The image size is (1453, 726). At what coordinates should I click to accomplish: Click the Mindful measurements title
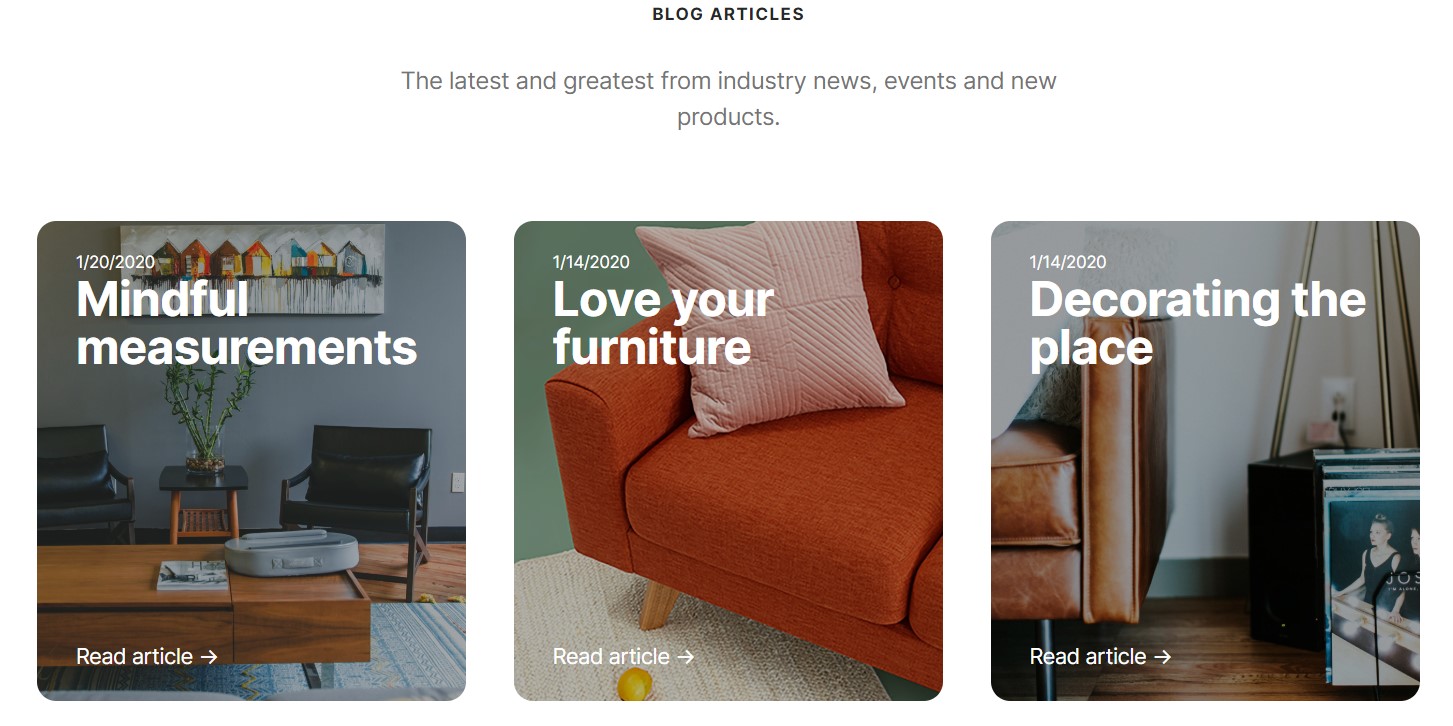coord(246,323)
